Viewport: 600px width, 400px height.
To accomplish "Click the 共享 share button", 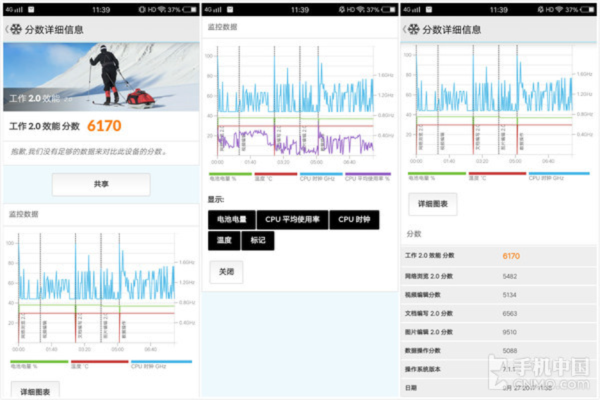I will point(101,184).
